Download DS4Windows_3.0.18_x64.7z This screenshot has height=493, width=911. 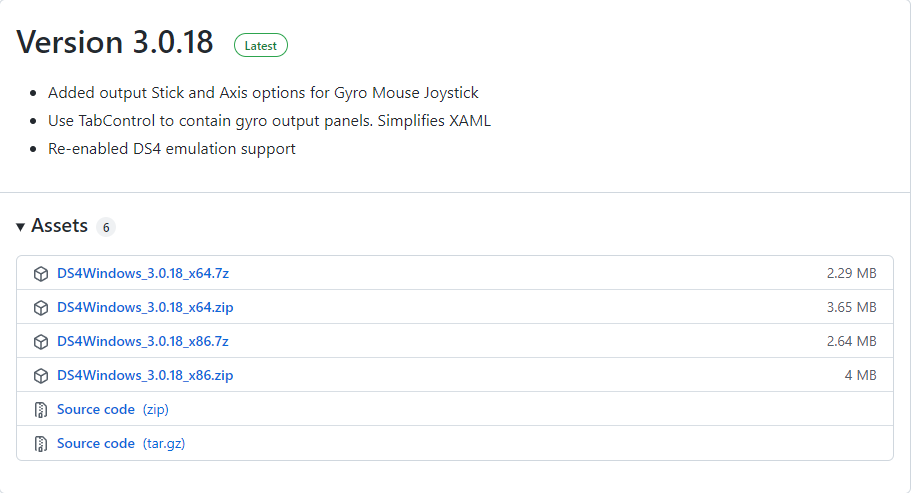(x=143, y=273)
